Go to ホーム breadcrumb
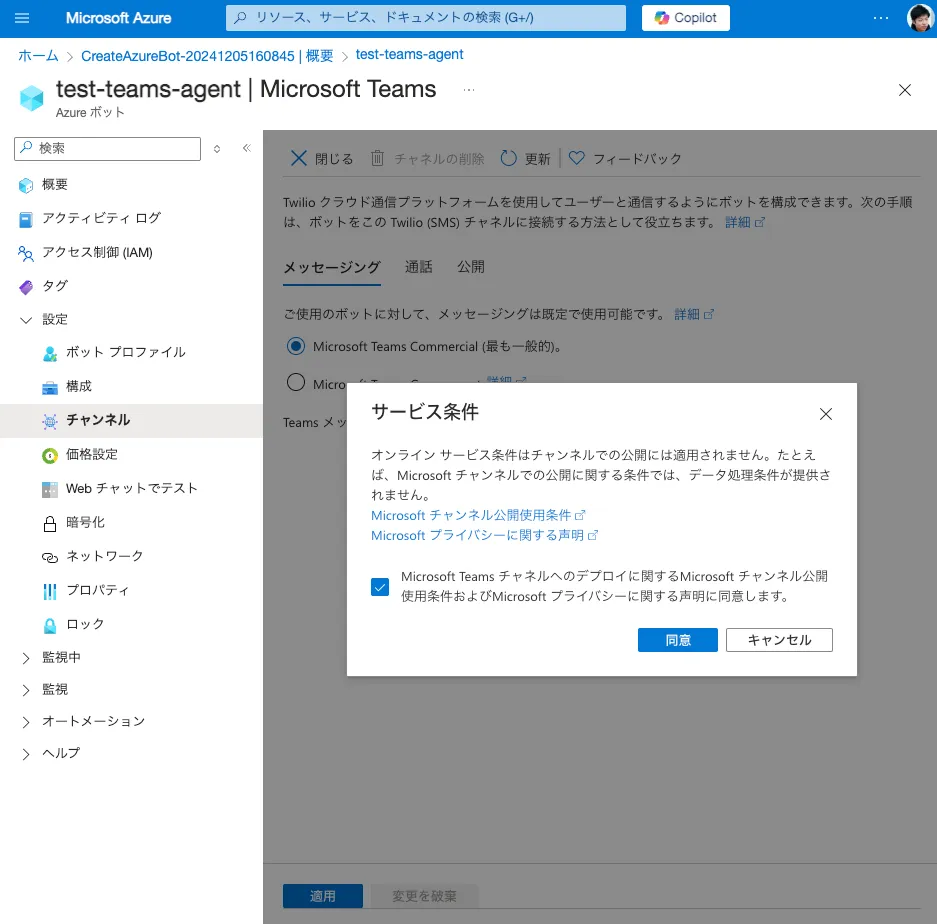Screen dimensions: 937x924 [38, 56]
